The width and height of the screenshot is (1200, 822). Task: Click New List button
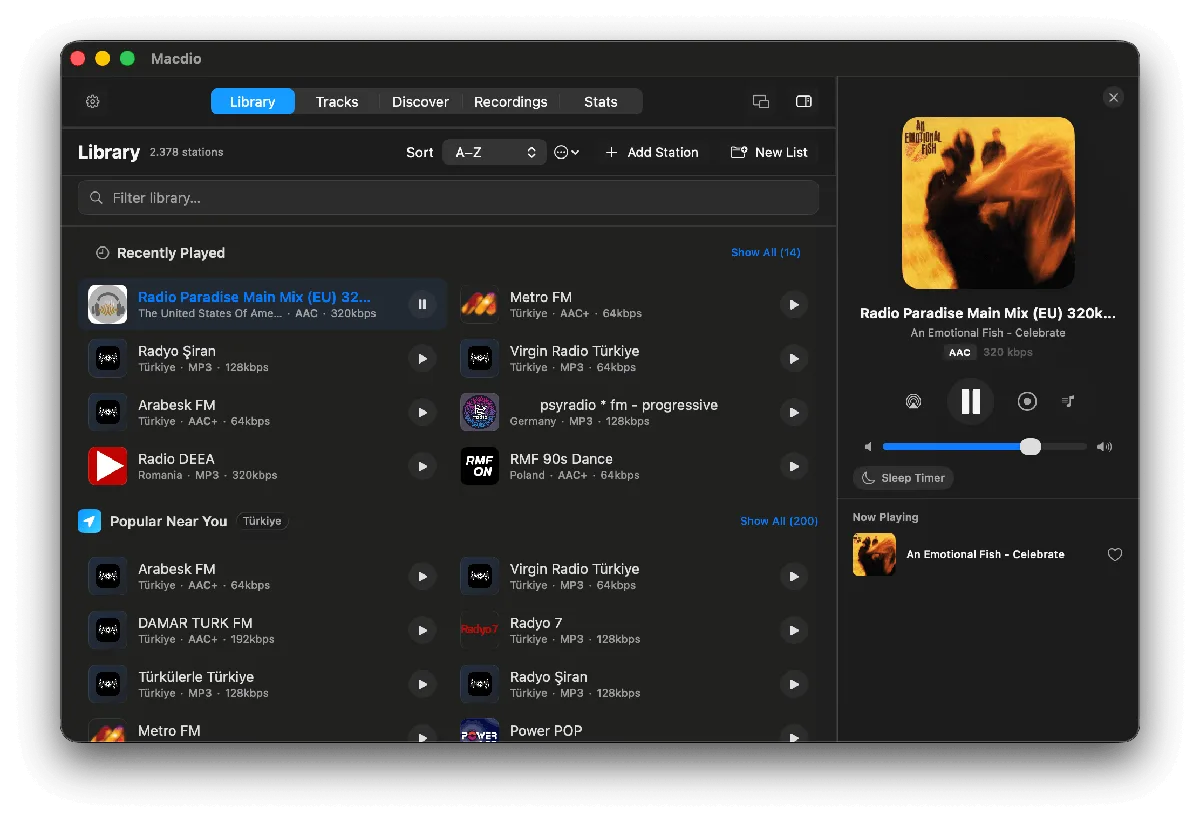[769, 152]
